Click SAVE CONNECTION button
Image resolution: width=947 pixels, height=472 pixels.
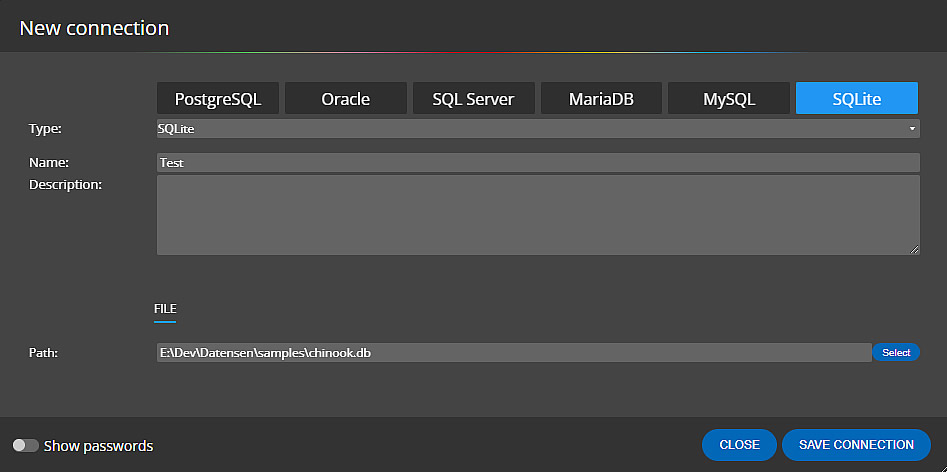click(856, 445)
